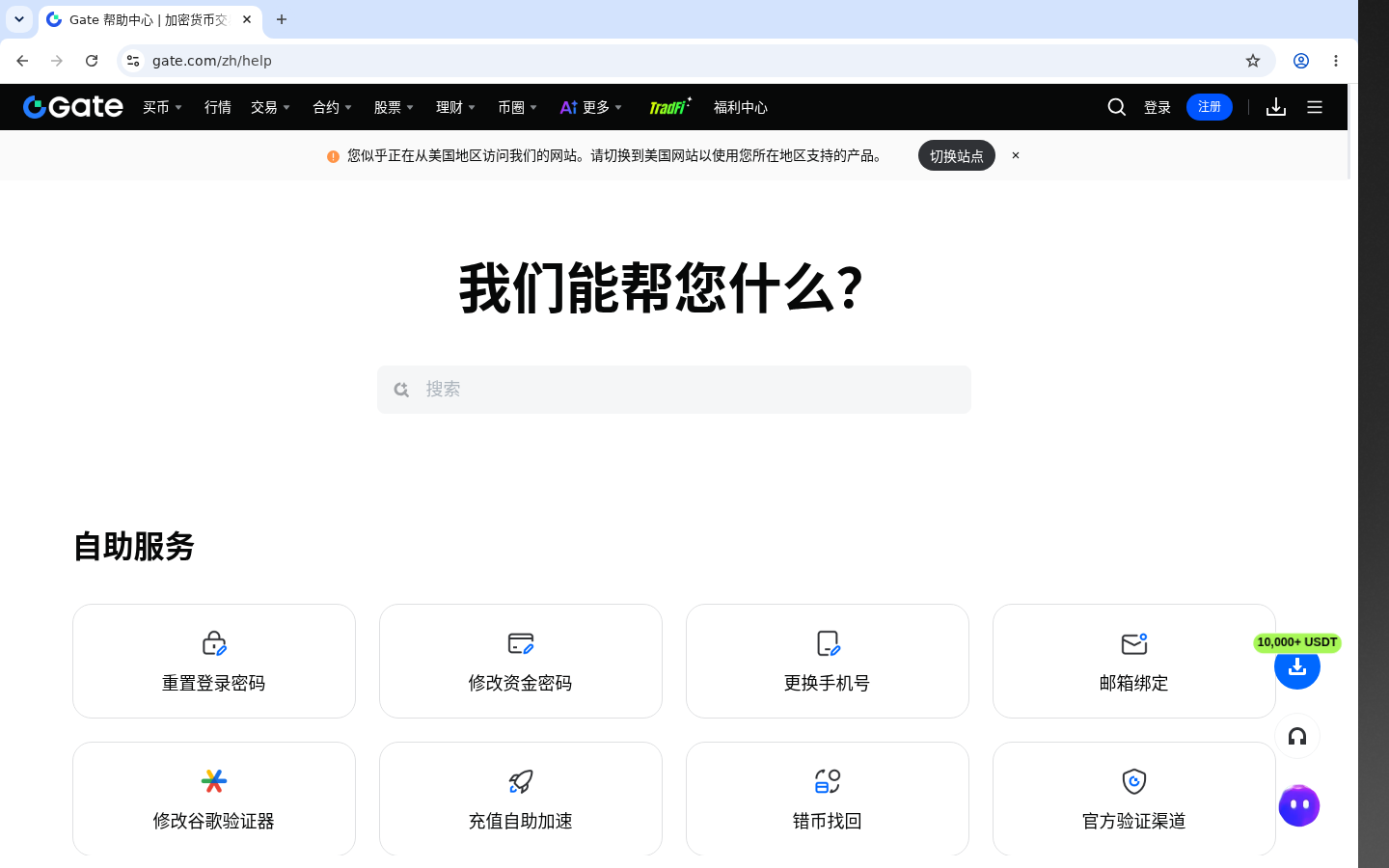The width and height of the screenshot is (1389, 868).
Task: Open the 邮箱绑定 card
Action: [x=1134, y=662]
